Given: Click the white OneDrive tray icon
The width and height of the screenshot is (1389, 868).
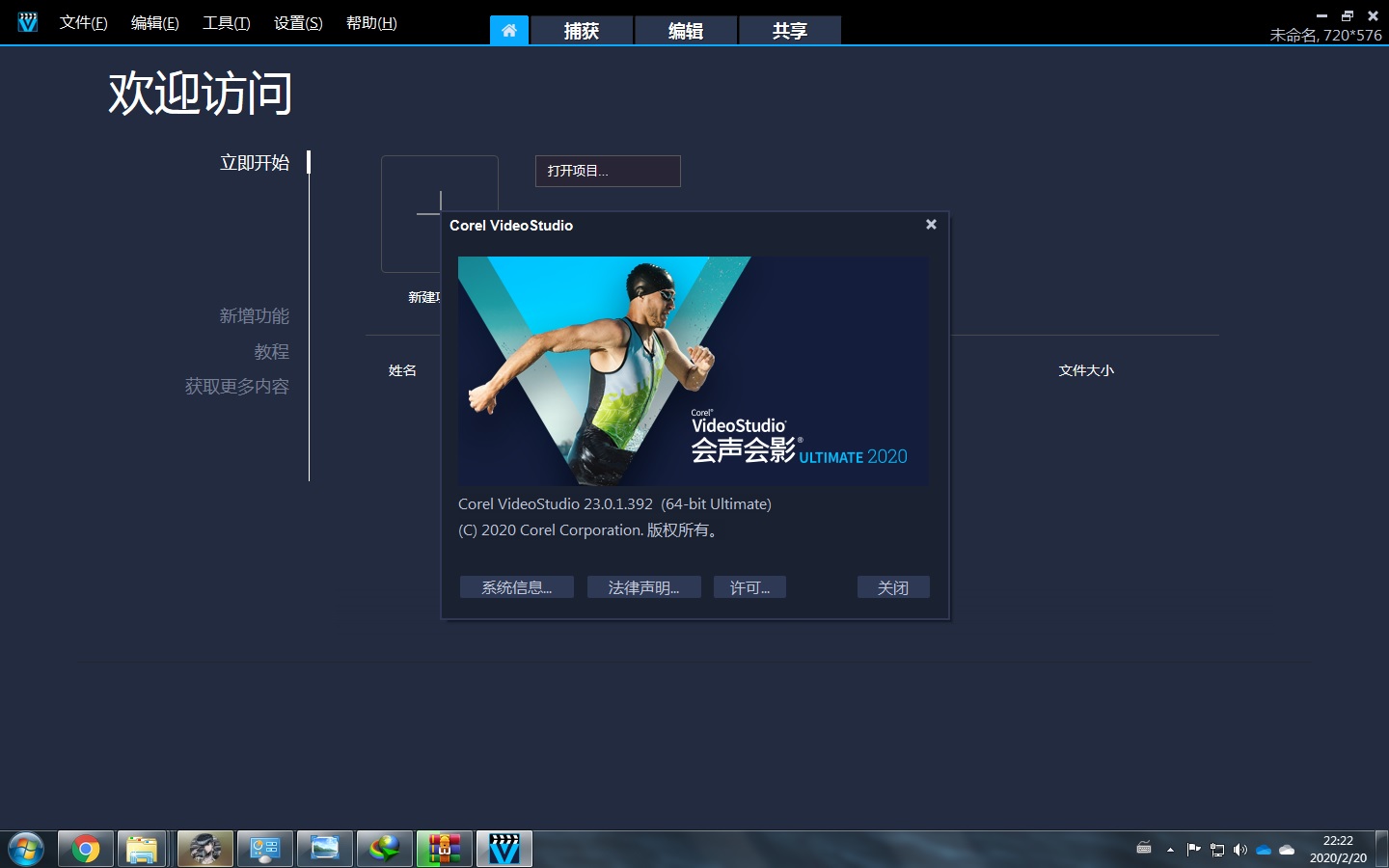Looking at the screenshot, I should coord(1287,850).
